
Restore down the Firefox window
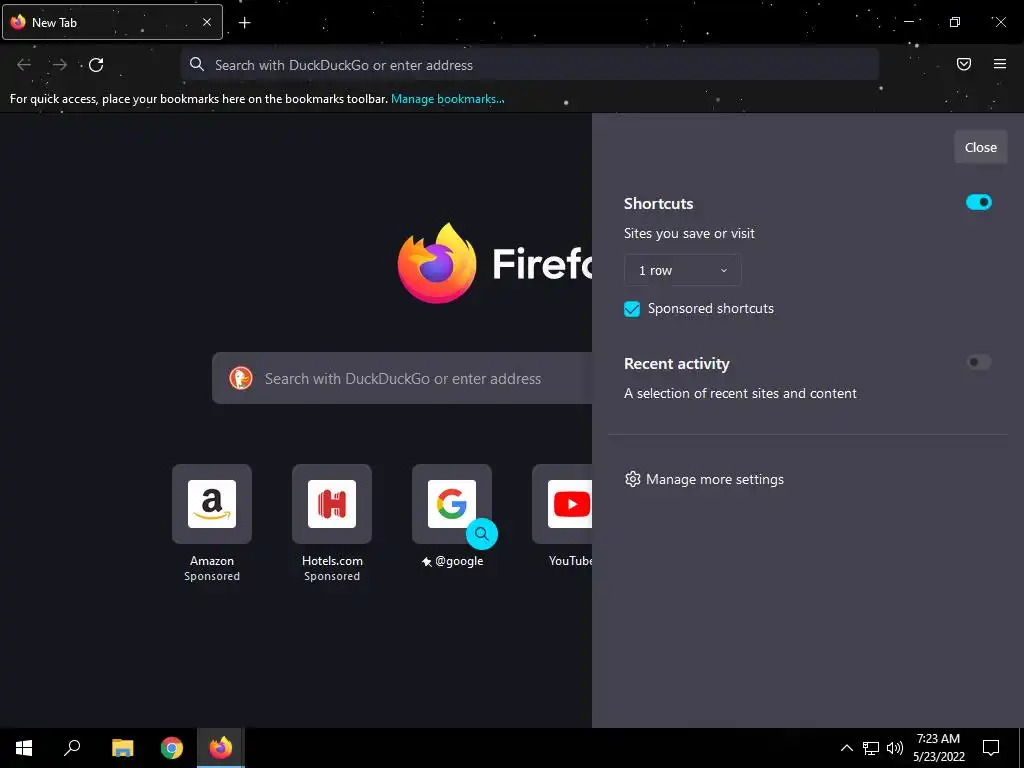coord(955,22)
